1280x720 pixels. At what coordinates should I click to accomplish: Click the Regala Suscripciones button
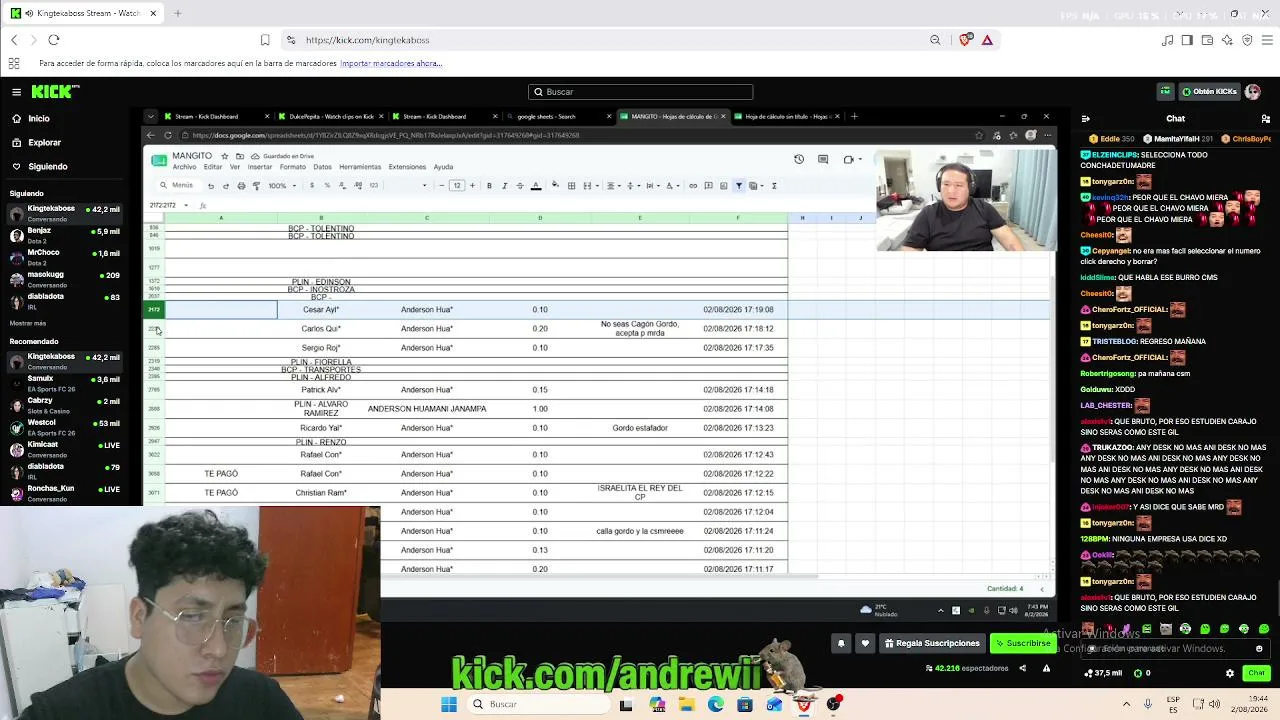point(931,644)
